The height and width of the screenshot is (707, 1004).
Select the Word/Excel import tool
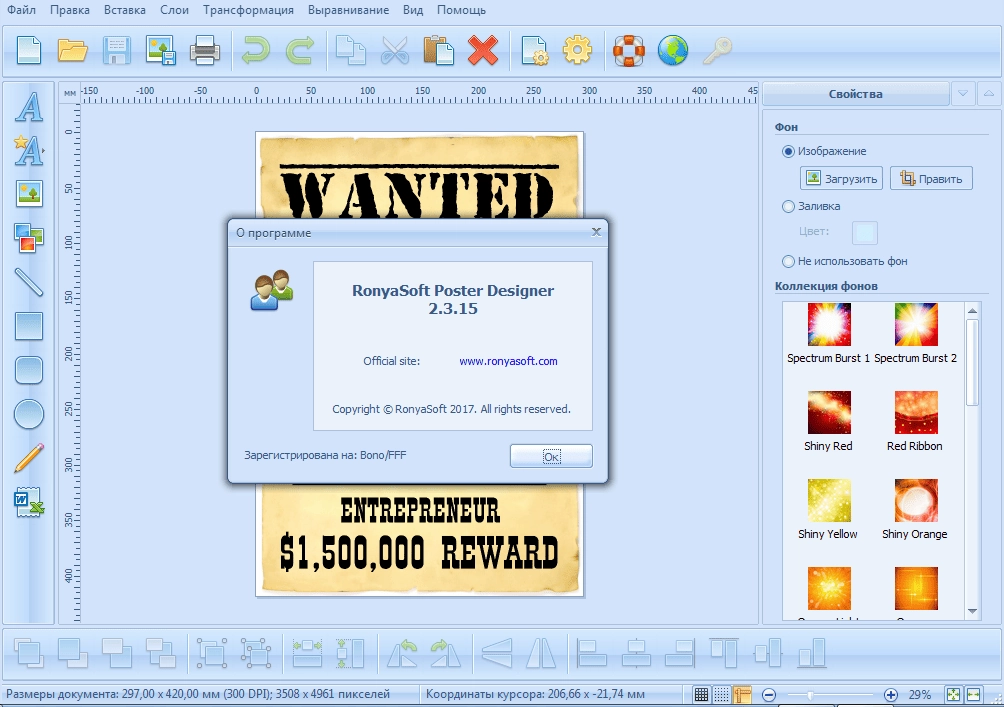[x=29, y=502]
